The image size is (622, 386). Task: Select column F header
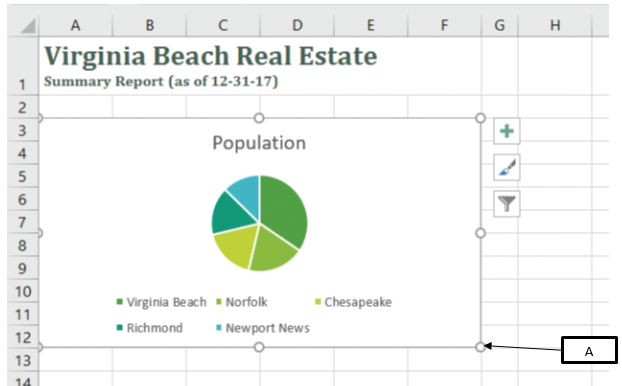[444, 25]
